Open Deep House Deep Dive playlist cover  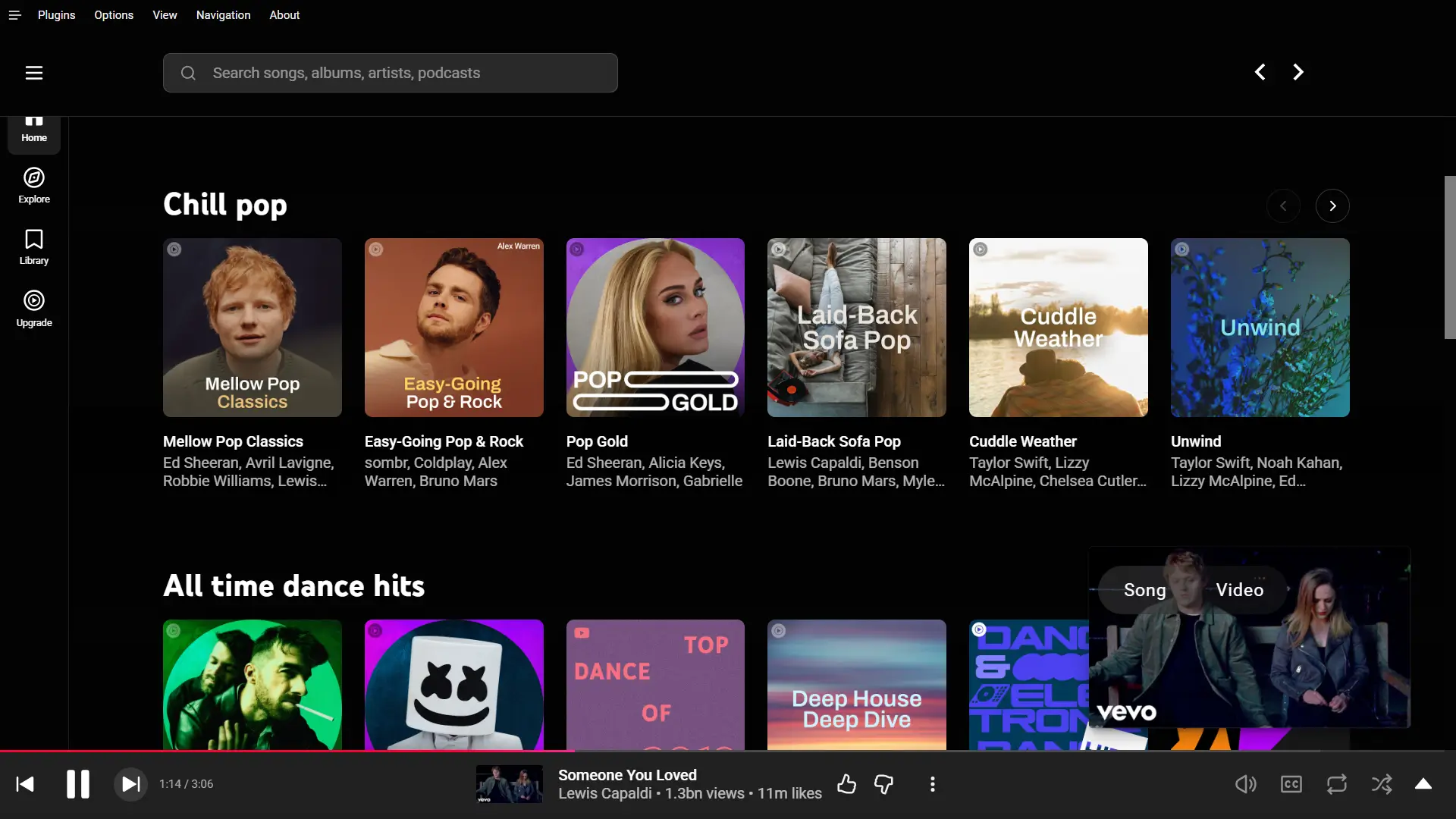[857, 685]
